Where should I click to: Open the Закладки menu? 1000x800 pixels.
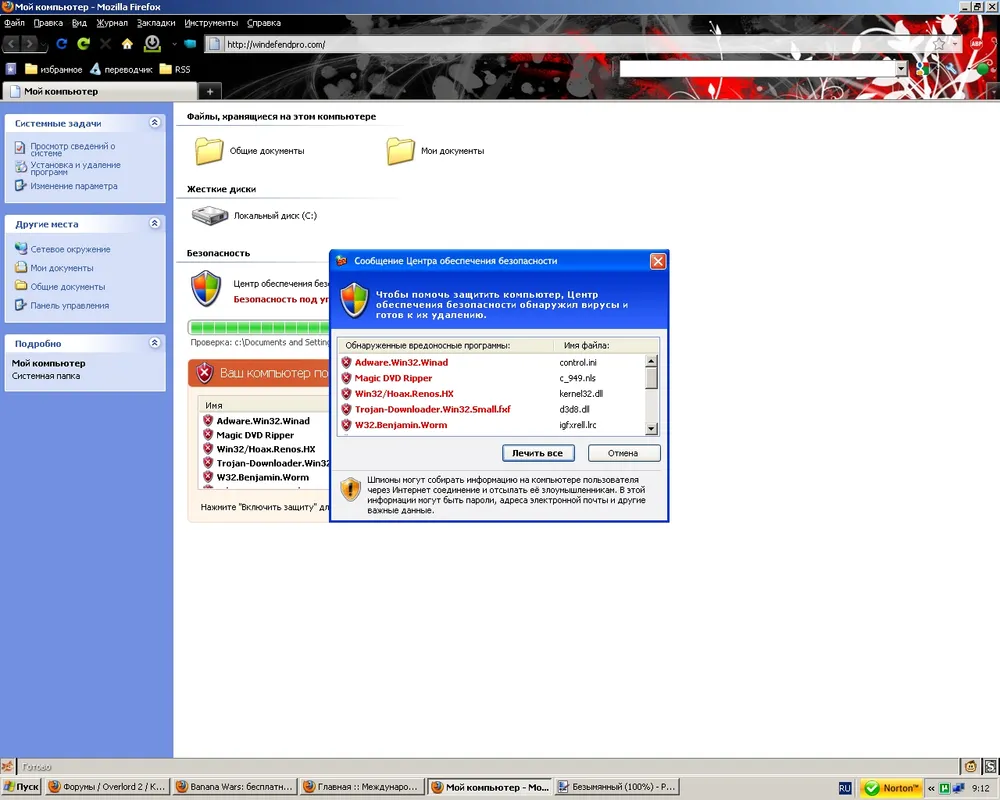pos(155,22)
